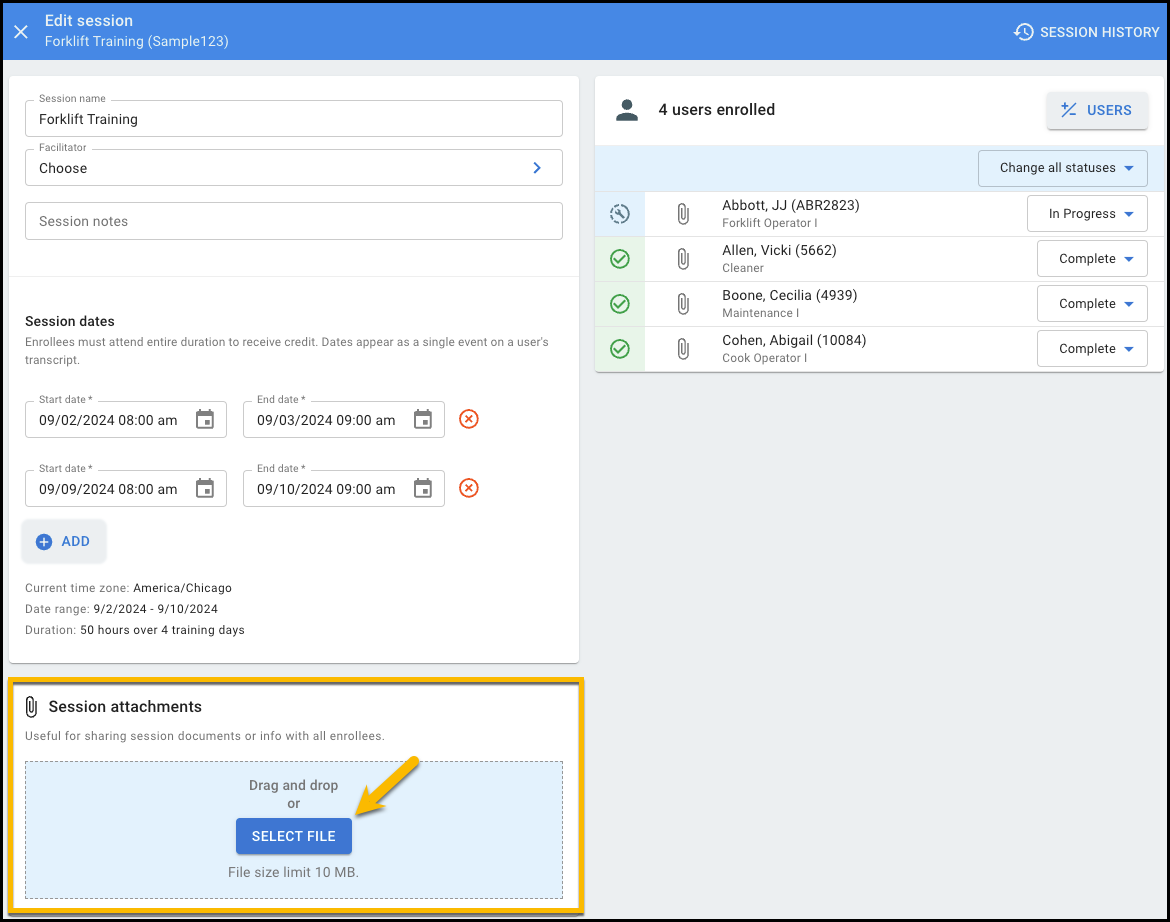The width and height of the screenshot is (1170, 922).
Task: Click calendar icon for 09/09/2024 start date
Action: point(205,489)
